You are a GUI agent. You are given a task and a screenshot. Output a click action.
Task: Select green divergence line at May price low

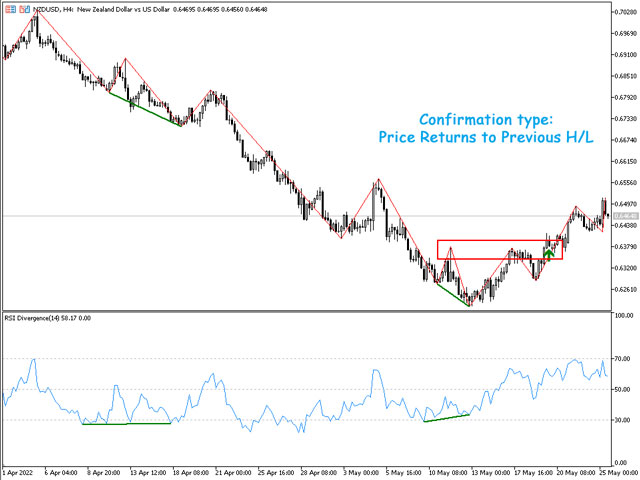pos(451,294)
